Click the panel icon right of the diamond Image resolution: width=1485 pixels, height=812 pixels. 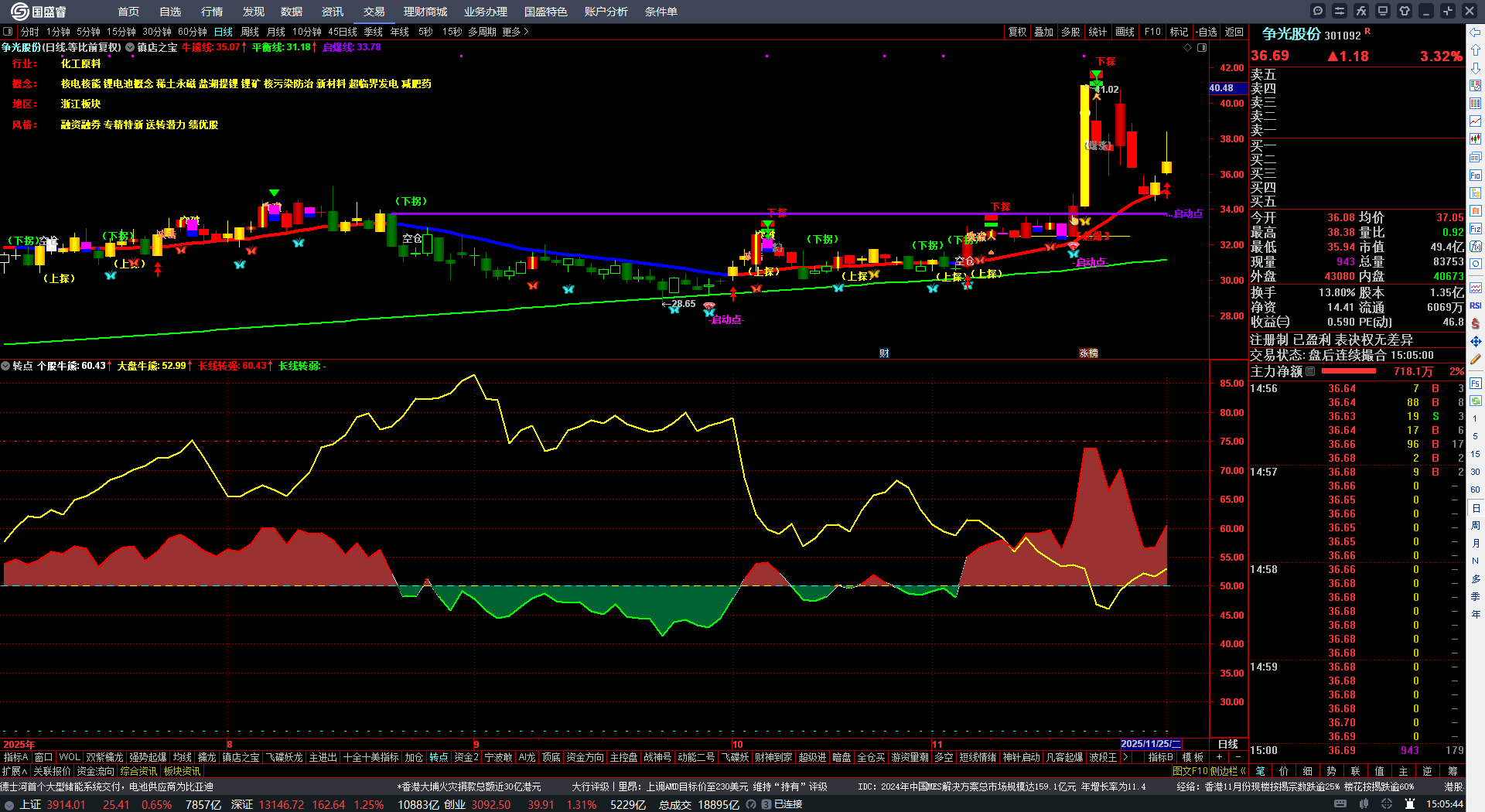point(1202,48)
